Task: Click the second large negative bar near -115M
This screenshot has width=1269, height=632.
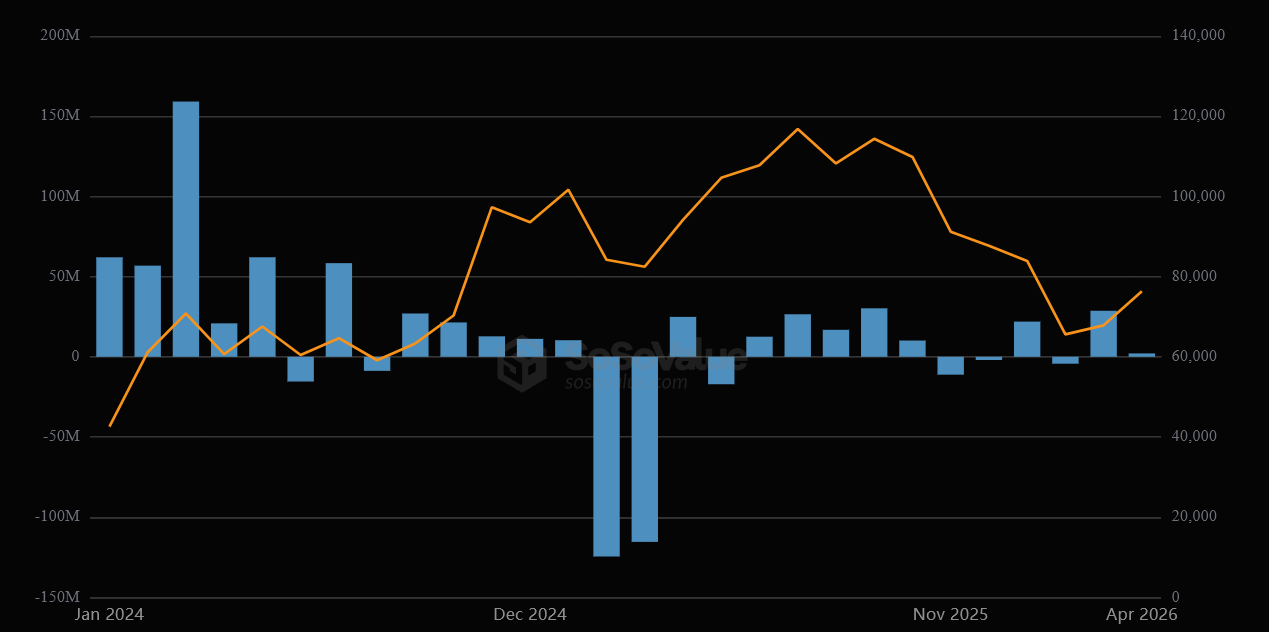Action: point(644,449)
